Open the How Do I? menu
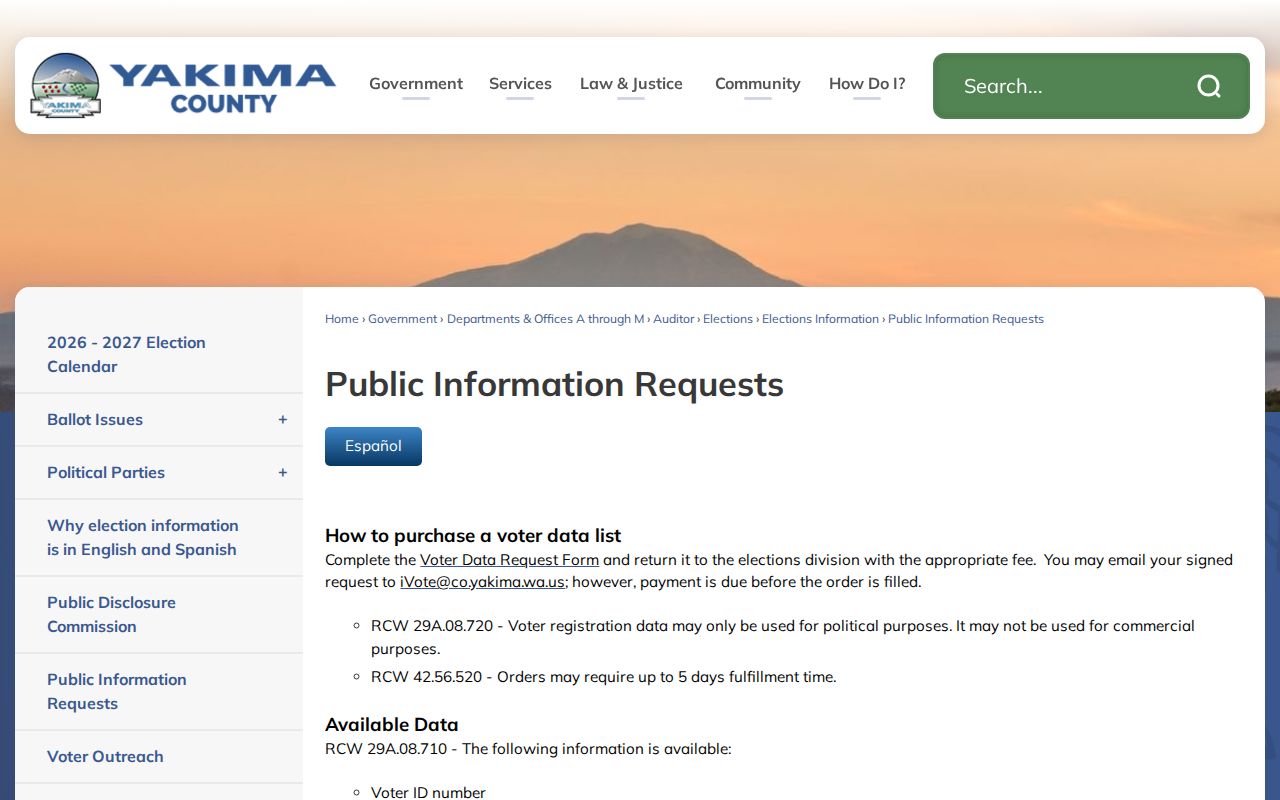Image resolution: width=1280 pixels, height=800 pixels. point(867,84)
